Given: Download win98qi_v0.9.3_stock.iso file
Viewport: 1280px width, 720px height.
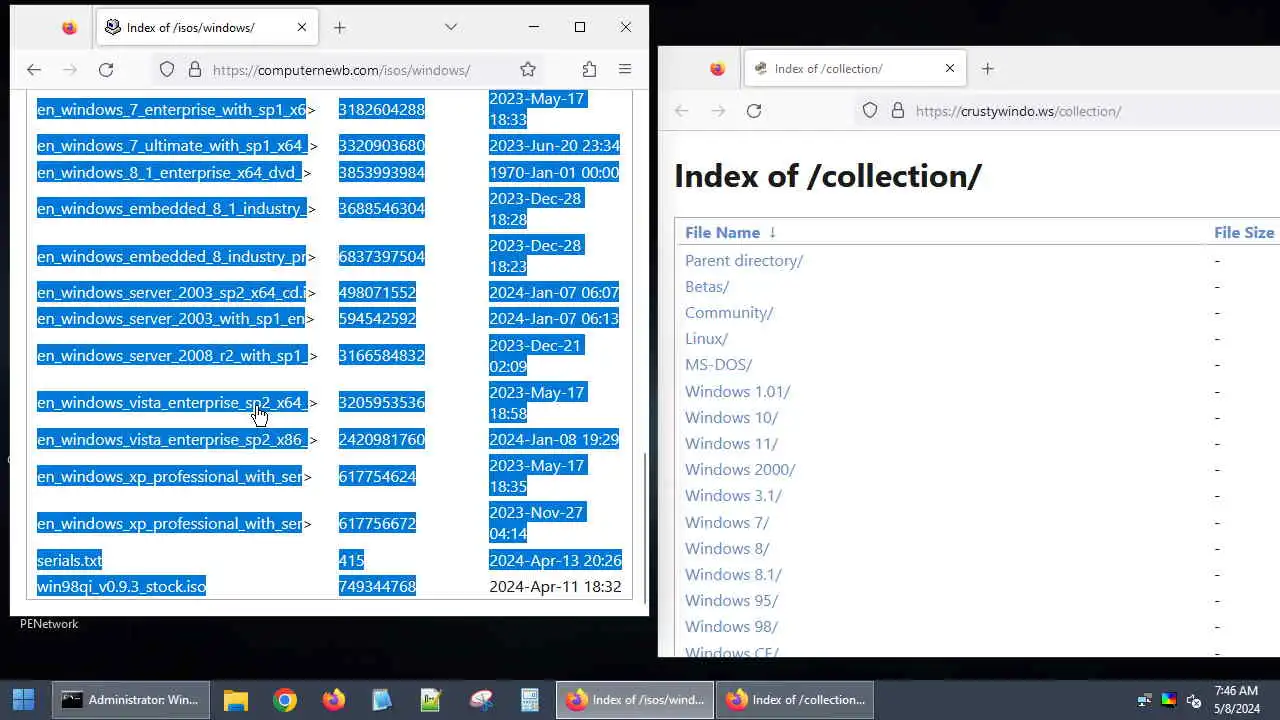Looking at the screenshot, I should (121, 586).
